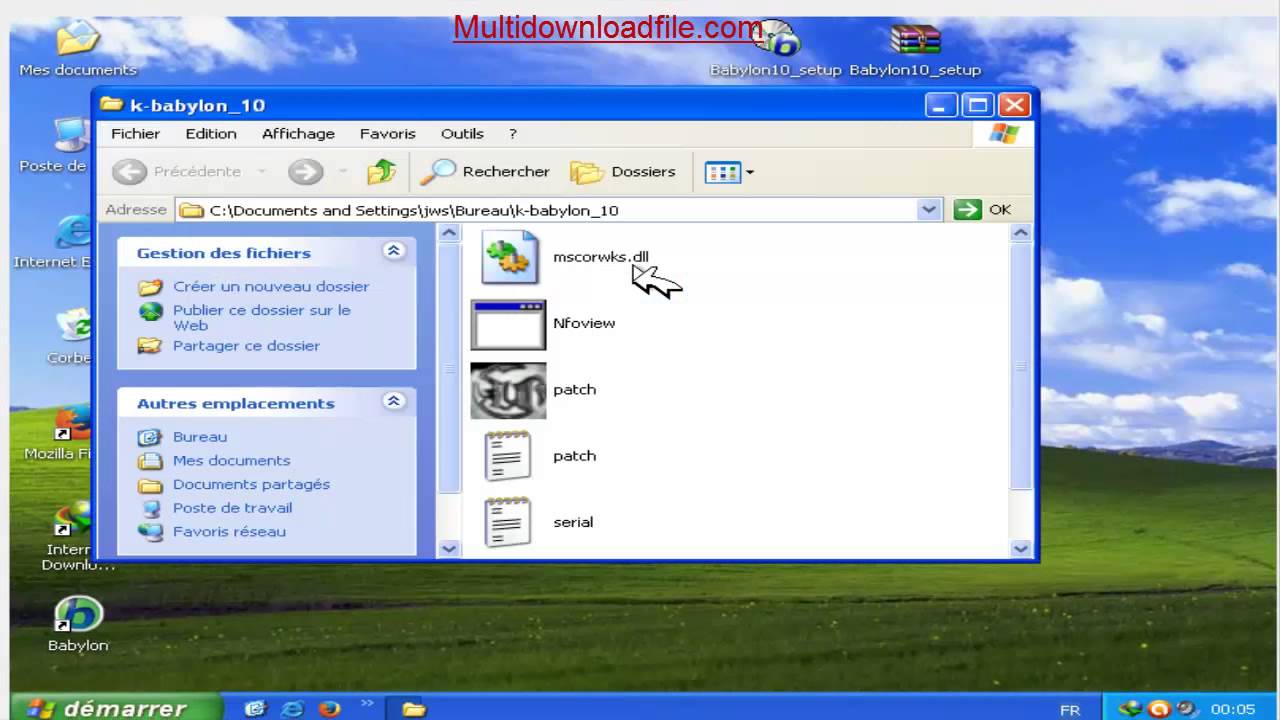Open Documents partagés link
Image resolution: width=1280 pixels, height=720 pixels.
coord(251,485)
